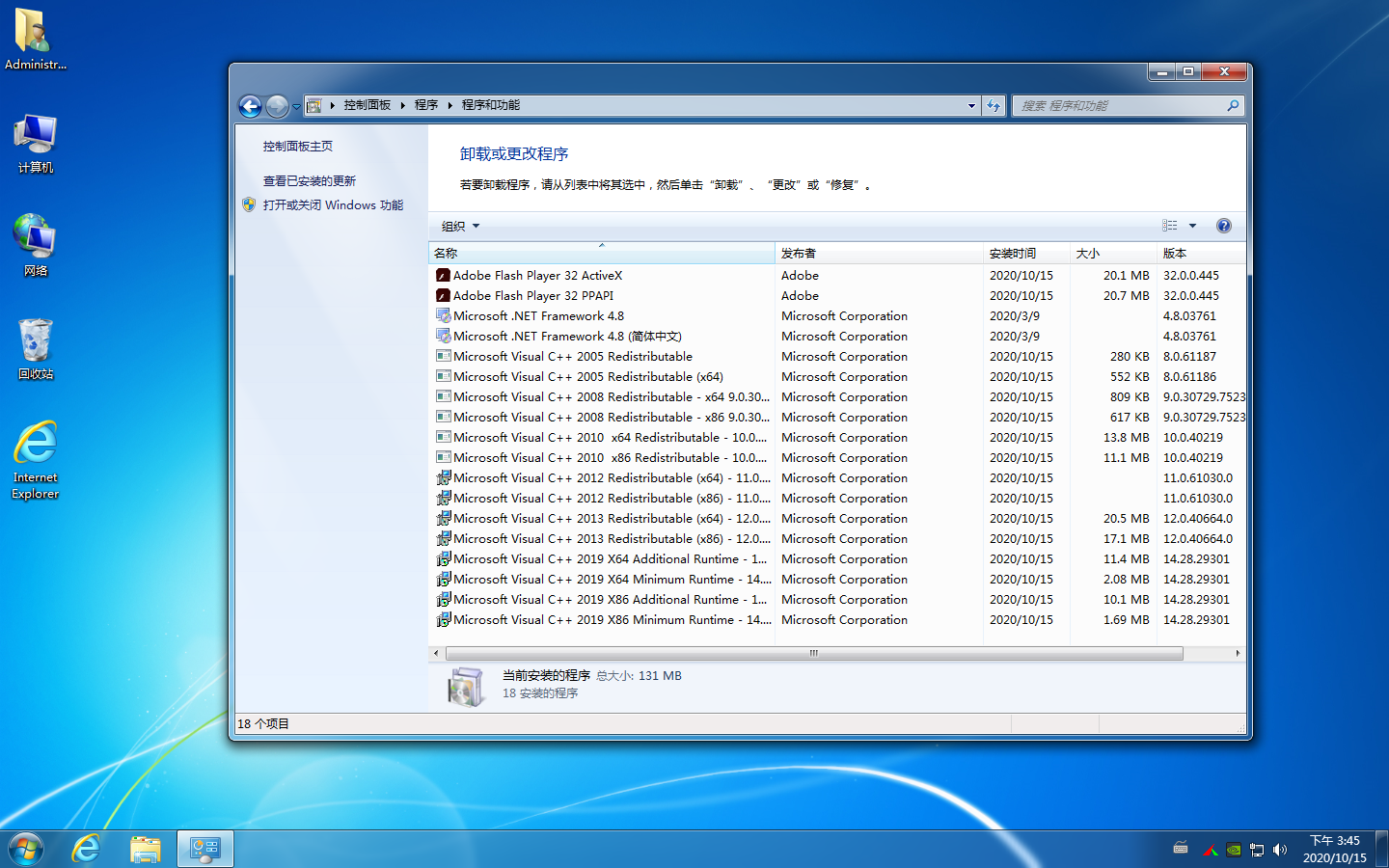Select Visual C++ 2005 Redistributable (x64) icon

[444, 377]
